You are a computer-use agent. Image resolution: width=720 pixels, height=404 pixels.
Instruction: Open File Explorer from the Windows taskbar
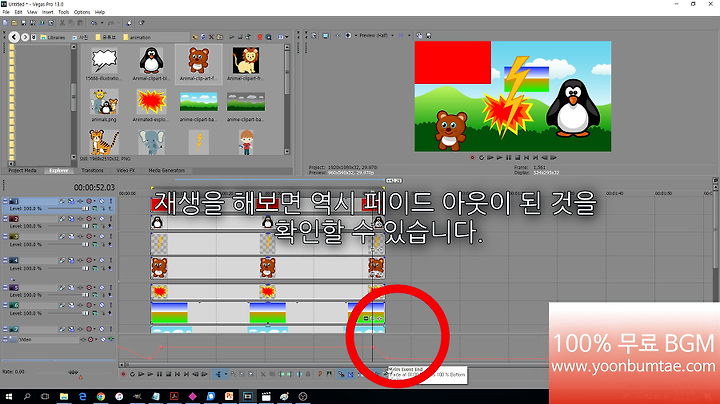(x=64, y=396)
